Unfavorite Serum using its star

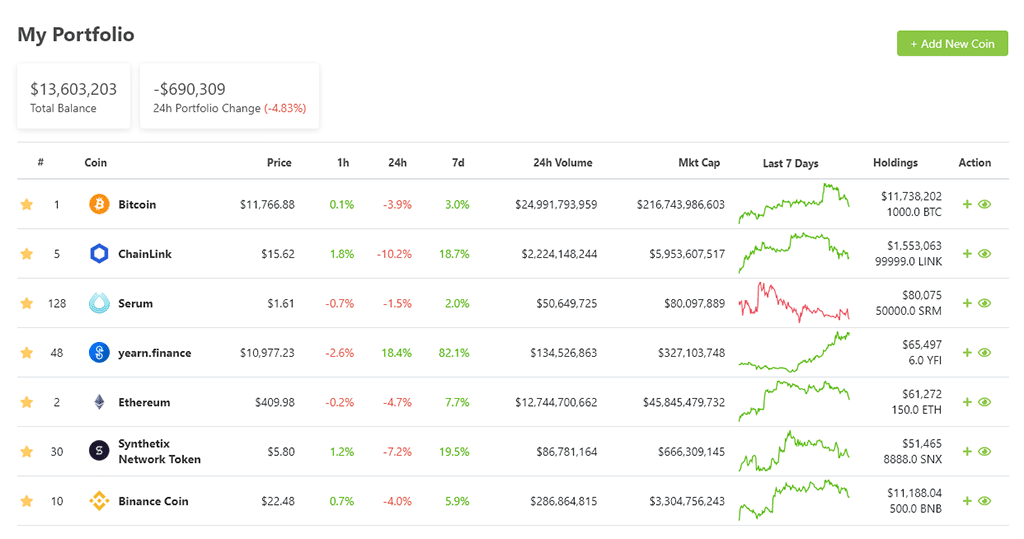tap(27, 303)
